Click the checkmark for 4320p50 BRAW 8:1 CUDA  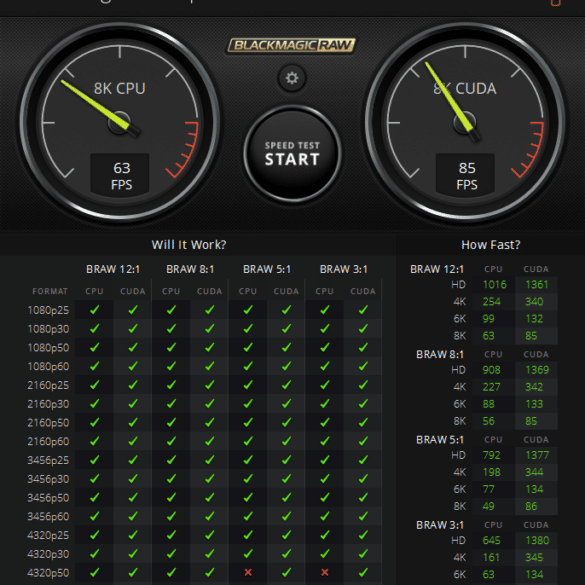click(x=209, y=572)
